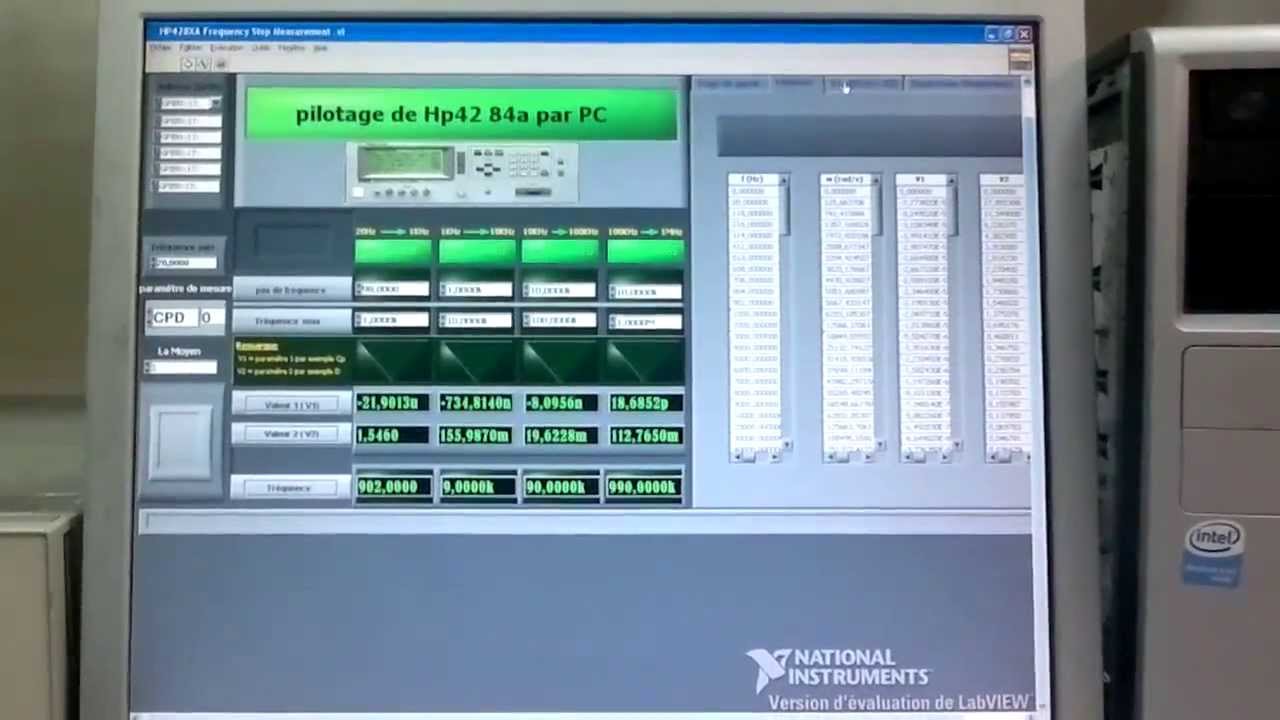1280x720 pixels.
Task: Click the f (Hz) column vertical scrollbar
Action: coord(784,312)
